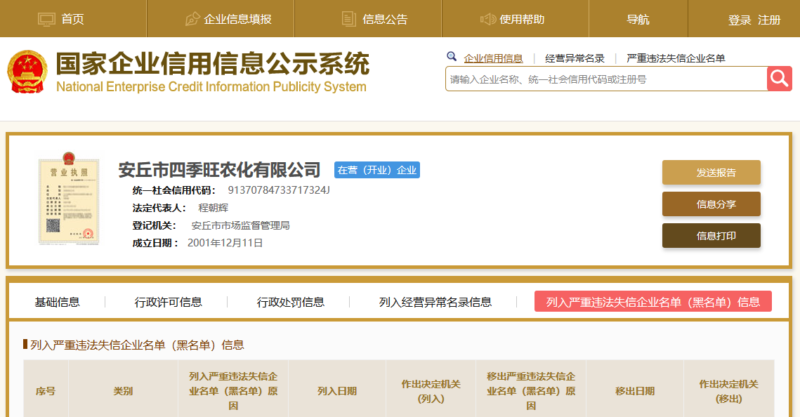The height and width of the screenshot is (417, 800).
Task: Click the 类别 column header
Action: coord(123,391)
